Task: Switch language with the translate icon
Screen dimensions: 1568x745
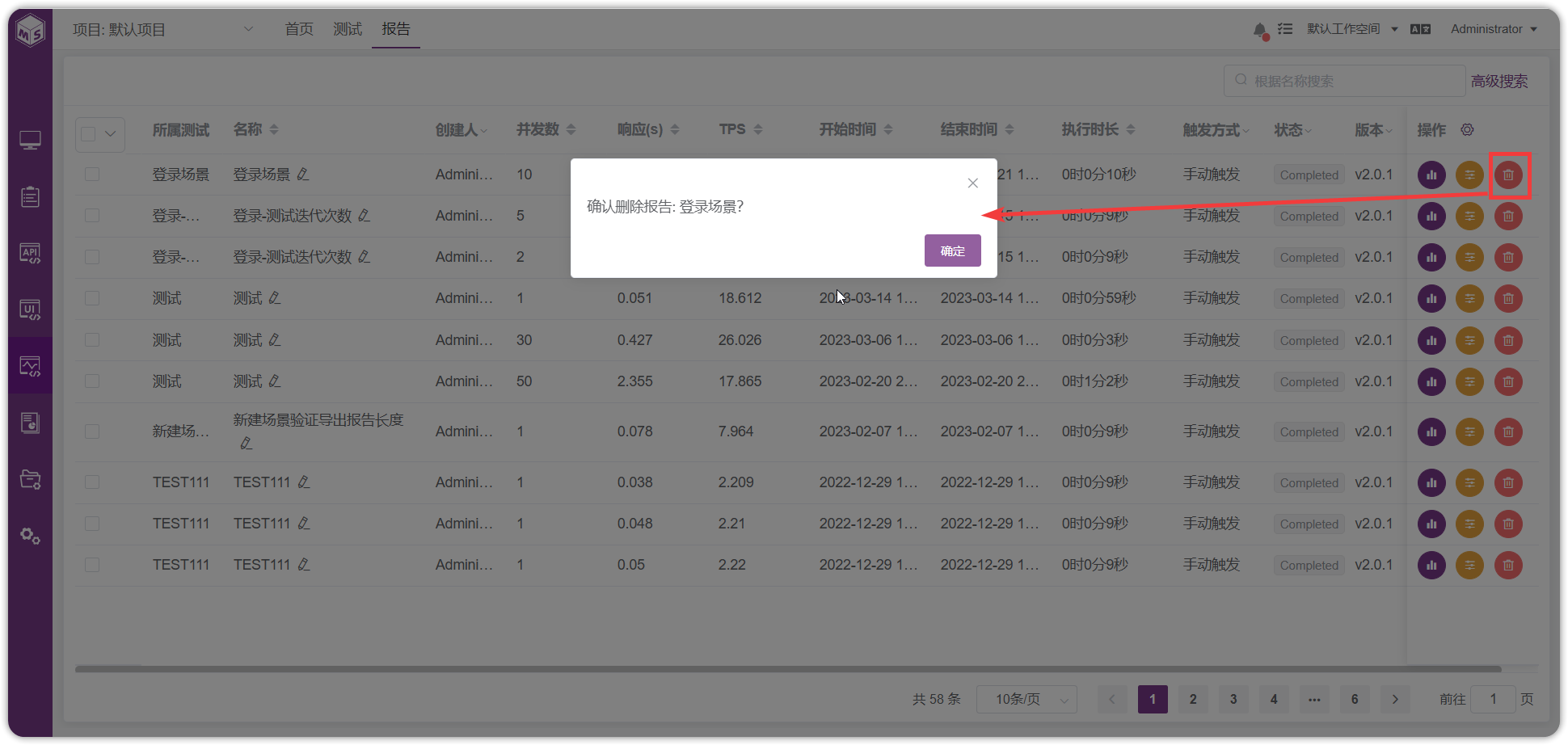Action: tap(1420, 29)
